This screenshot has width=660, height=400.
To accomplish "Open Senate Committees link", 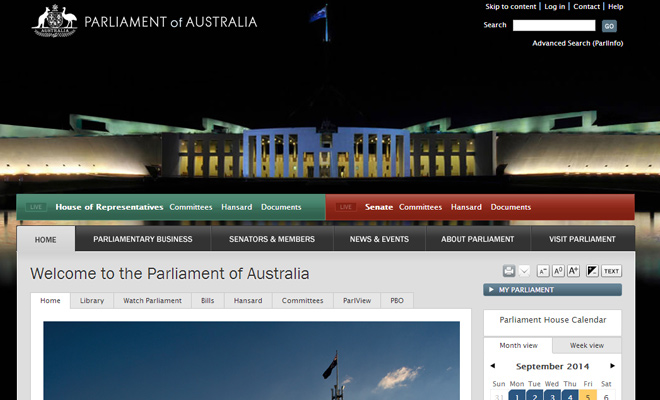I will point(420,207).
